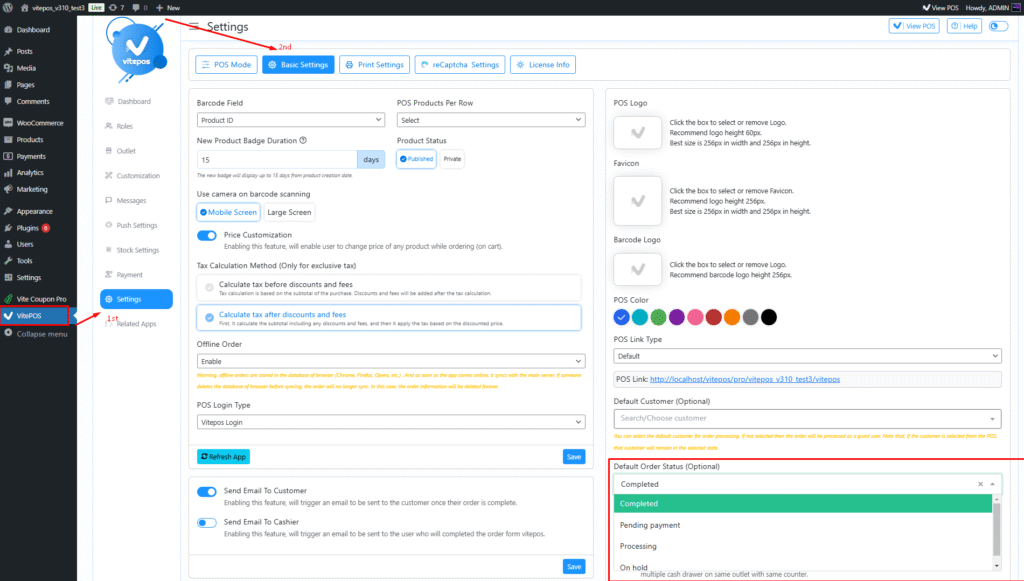Click the WordPress logo icon in admin bar

tap(8, 8)
